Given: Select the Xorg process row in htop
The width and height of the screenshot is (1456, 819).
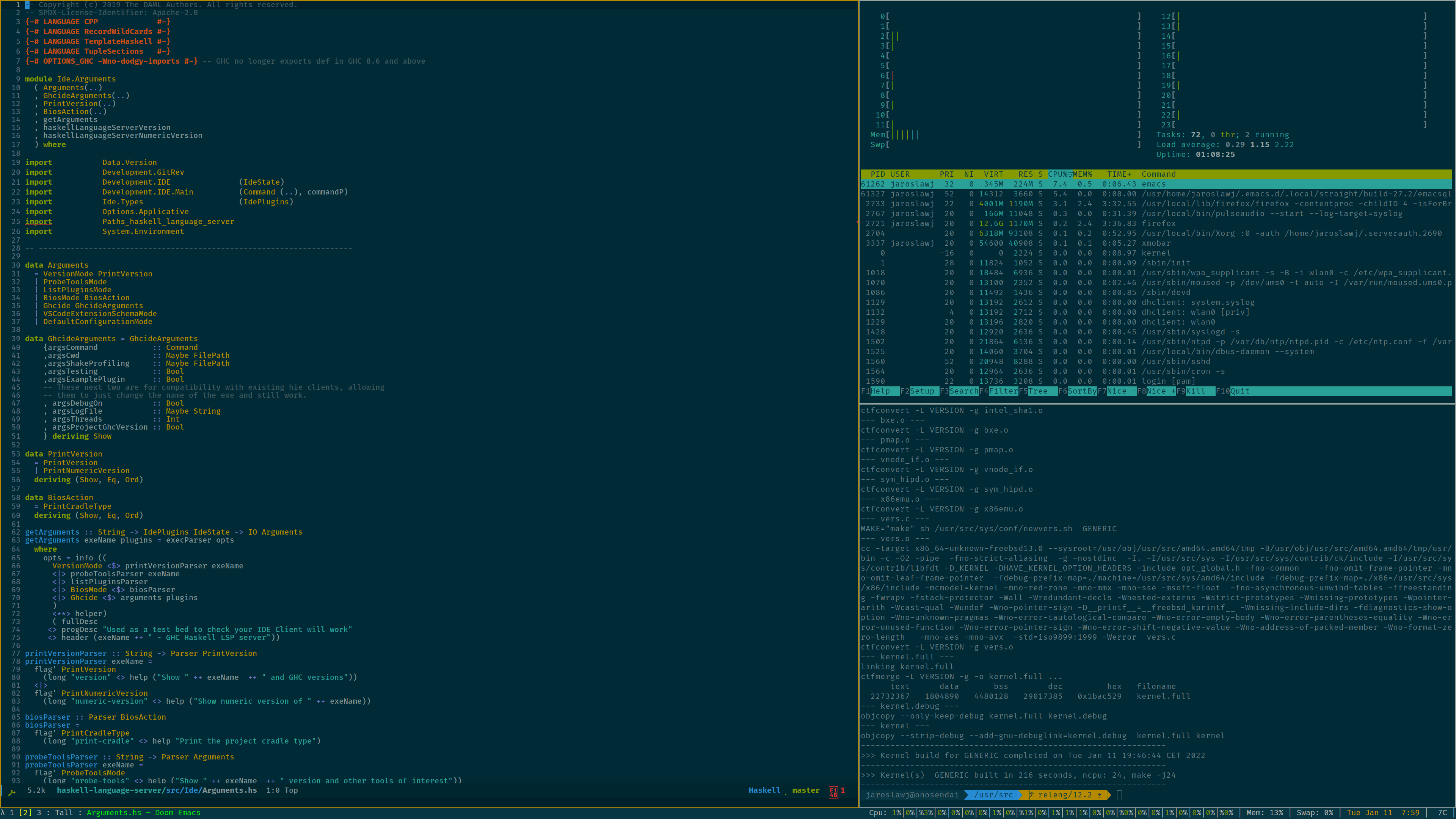Looking at the screenshot, I should (x=1156, y=234).
